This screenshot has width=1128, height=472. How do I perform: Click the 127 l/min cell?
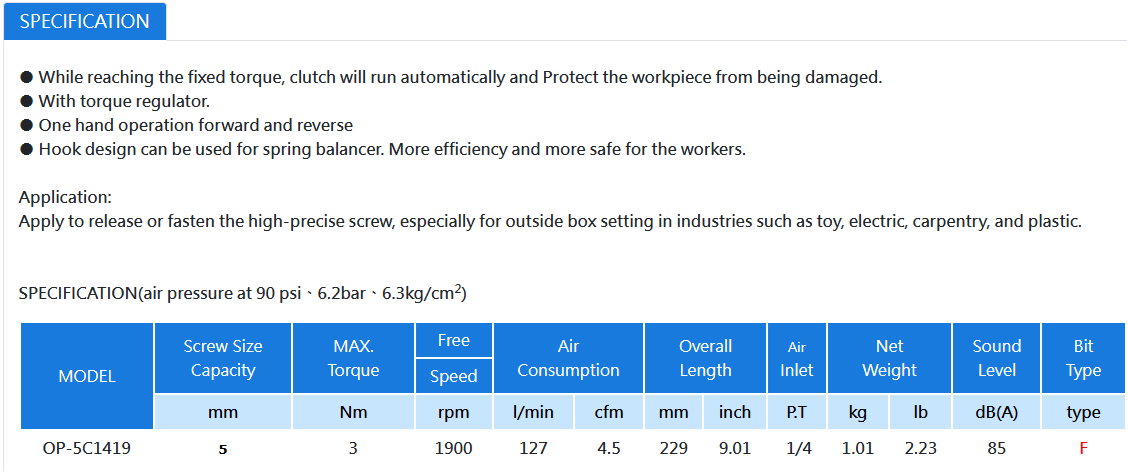(533, 449)
